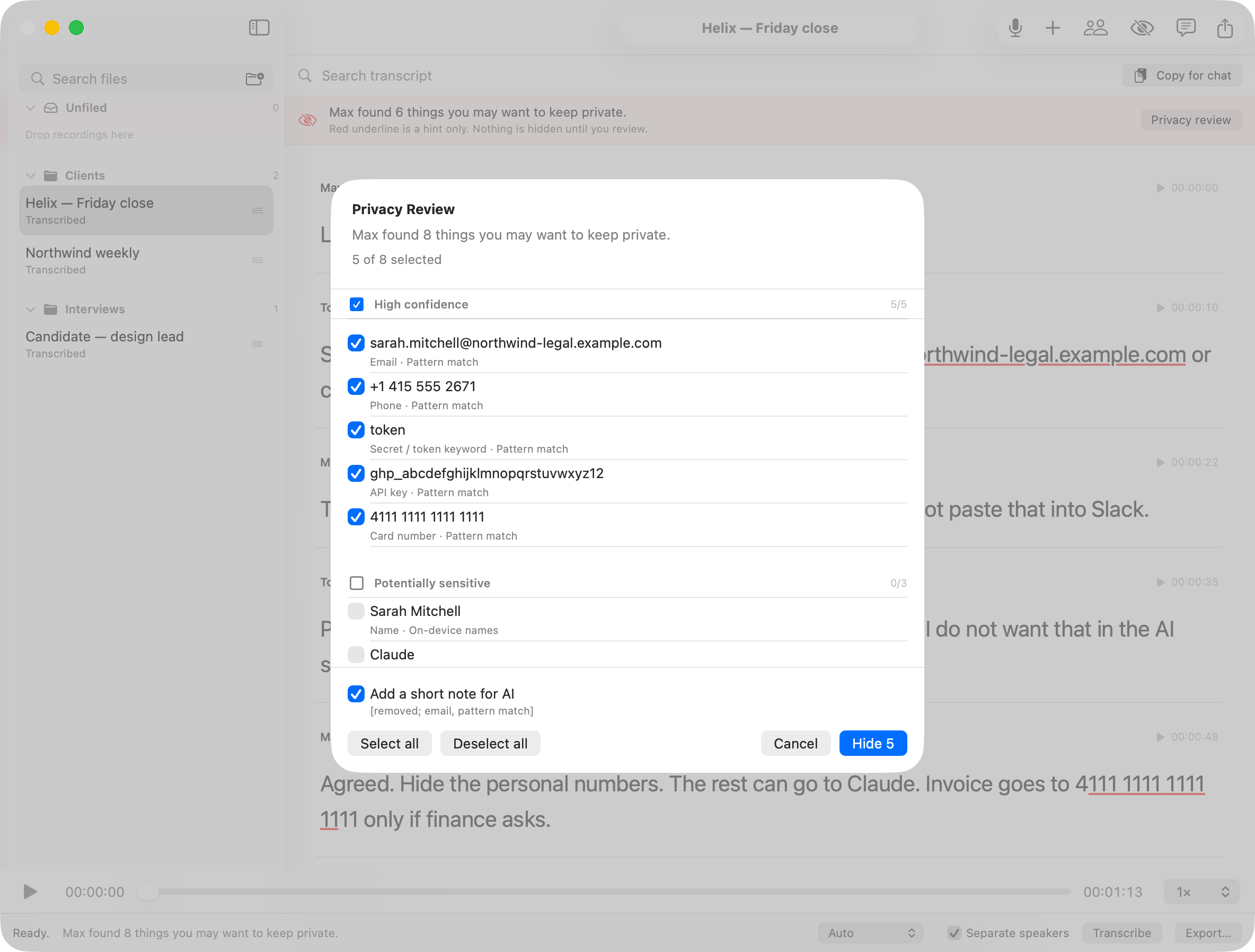Click the Deselect all button
The width and height of the screenshot is (1255, 952).
(x=490, y=744)
